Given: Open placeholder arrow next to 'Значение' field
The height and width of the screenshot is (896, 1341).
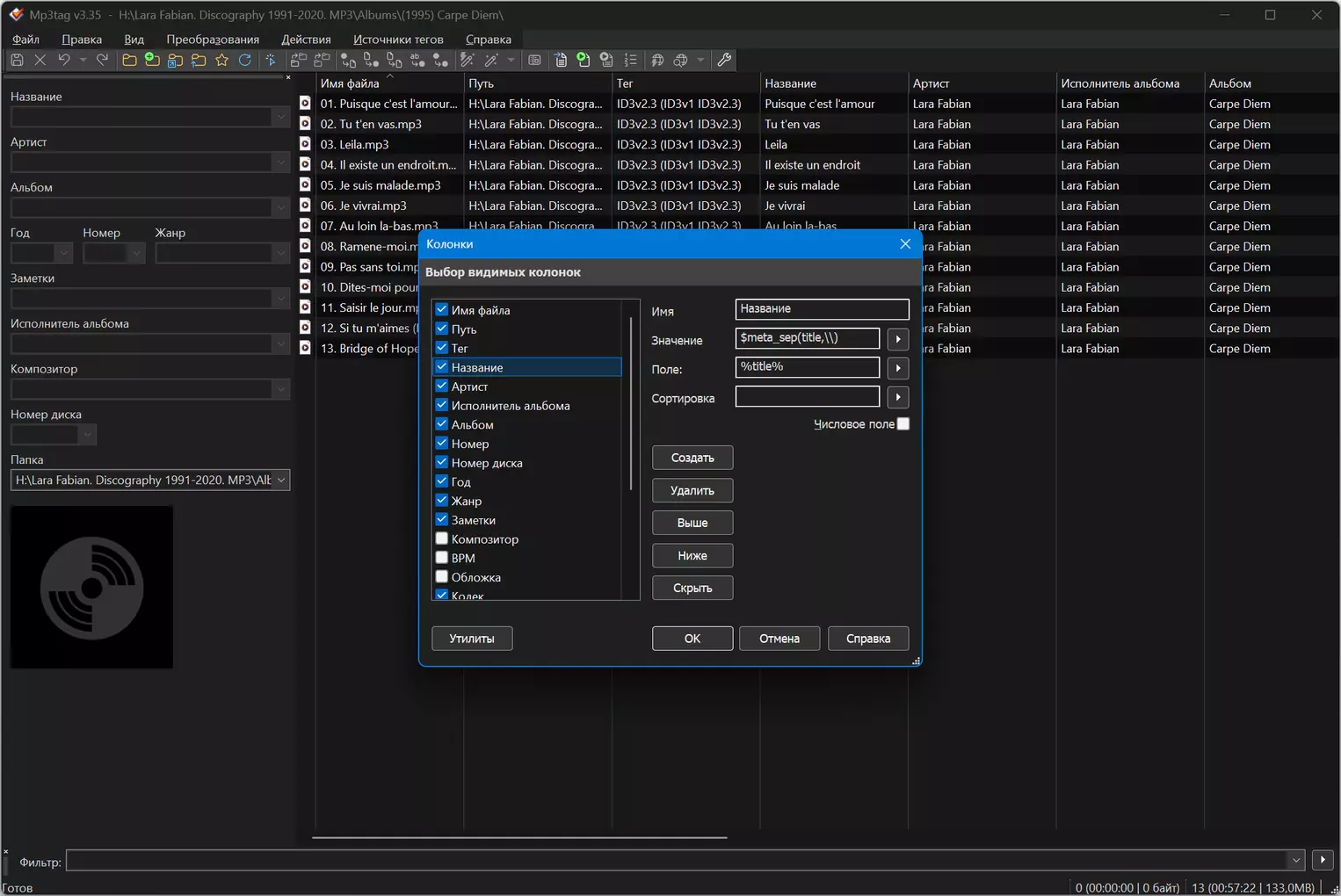Looking at the screenshot, I should coord(898,339).
